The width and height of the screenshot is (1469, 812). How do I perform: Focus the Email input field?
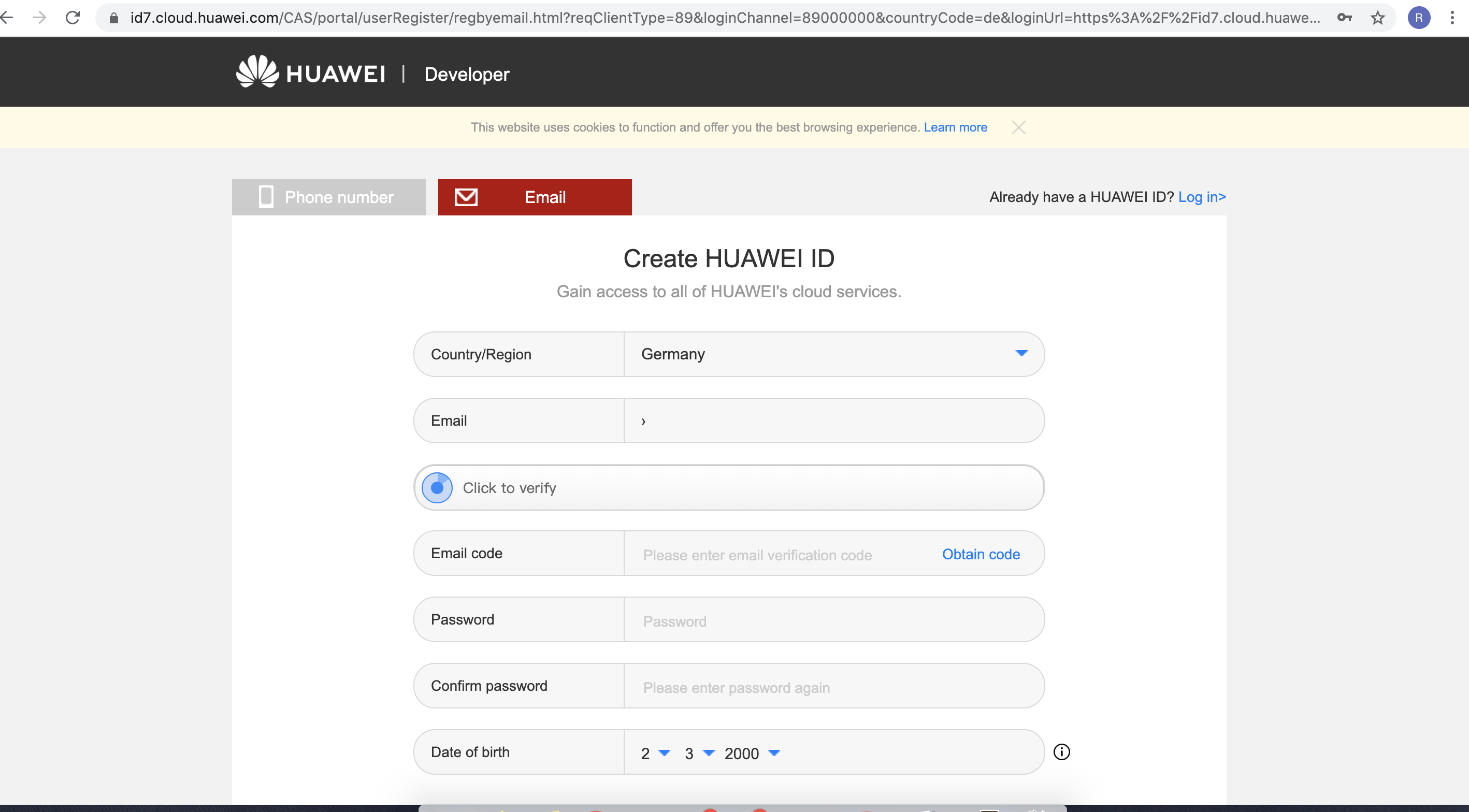834,421
